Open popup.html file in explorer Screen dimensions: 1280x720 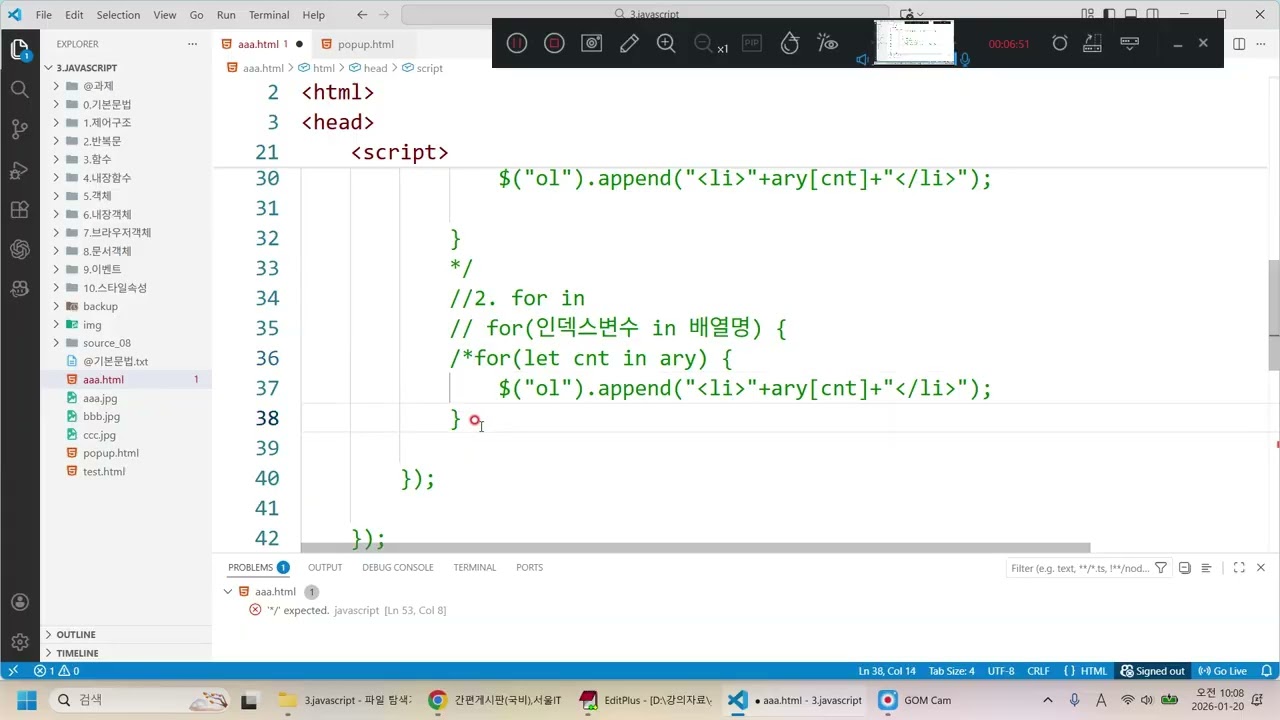click(x=110, y=453)
